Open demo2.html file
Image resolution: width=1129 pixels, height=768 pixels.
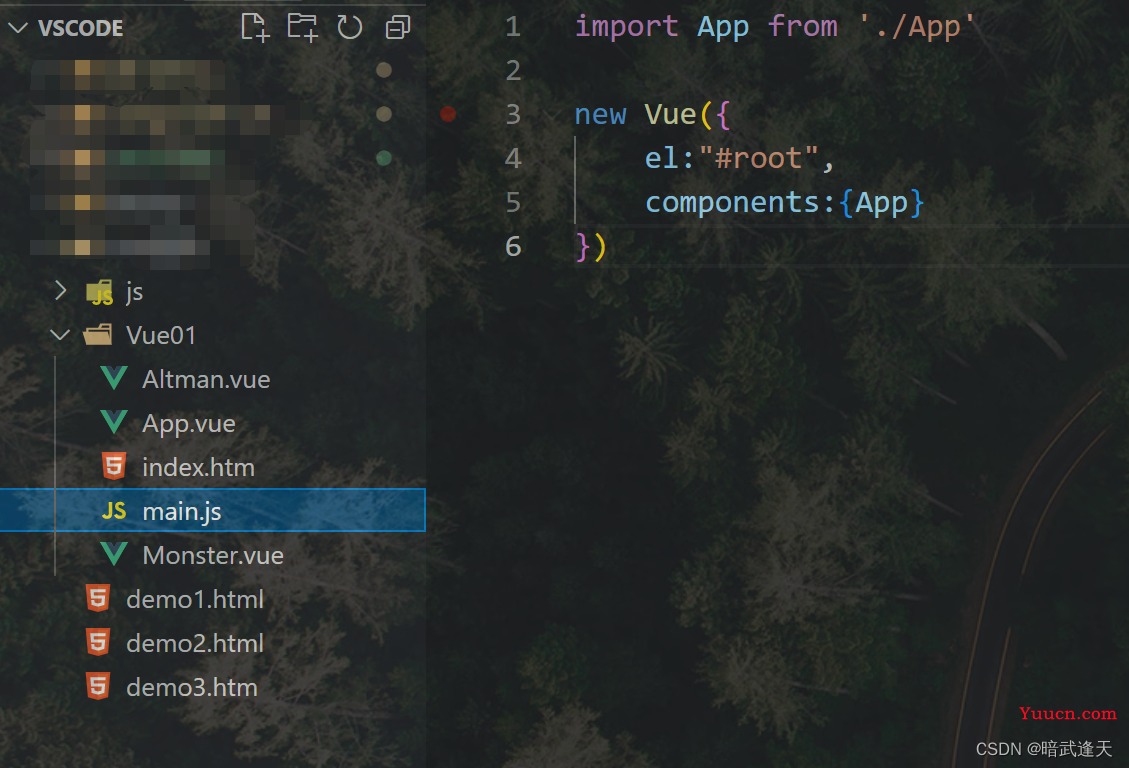(195, 643)
